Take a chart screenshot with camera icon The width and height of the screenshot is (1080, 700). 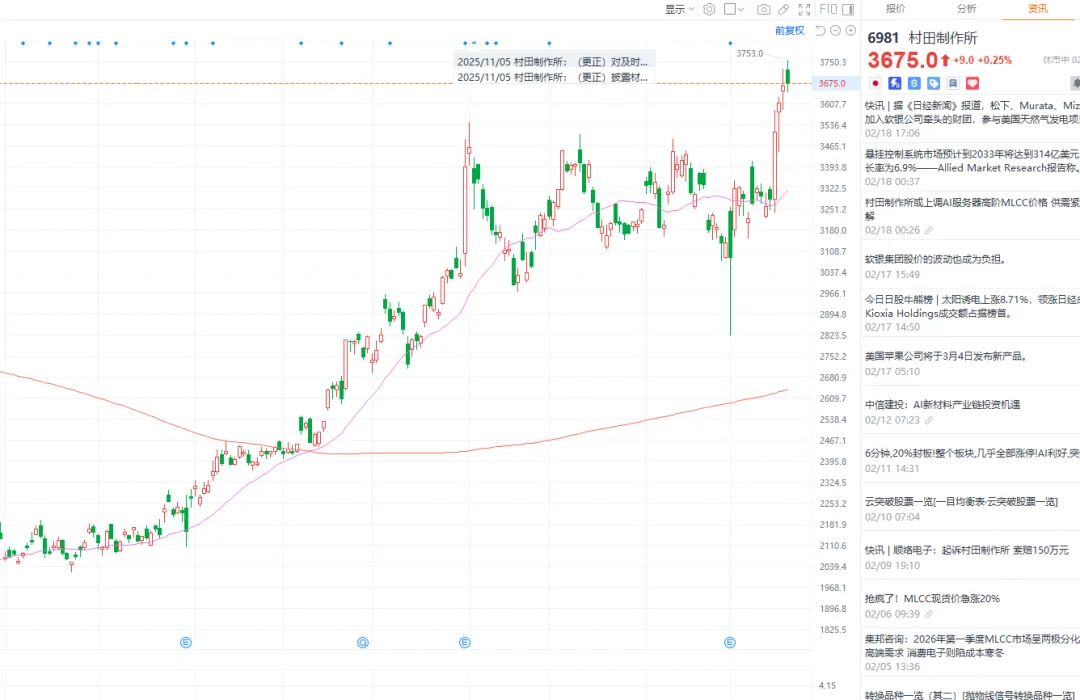[x=764, y=9]
